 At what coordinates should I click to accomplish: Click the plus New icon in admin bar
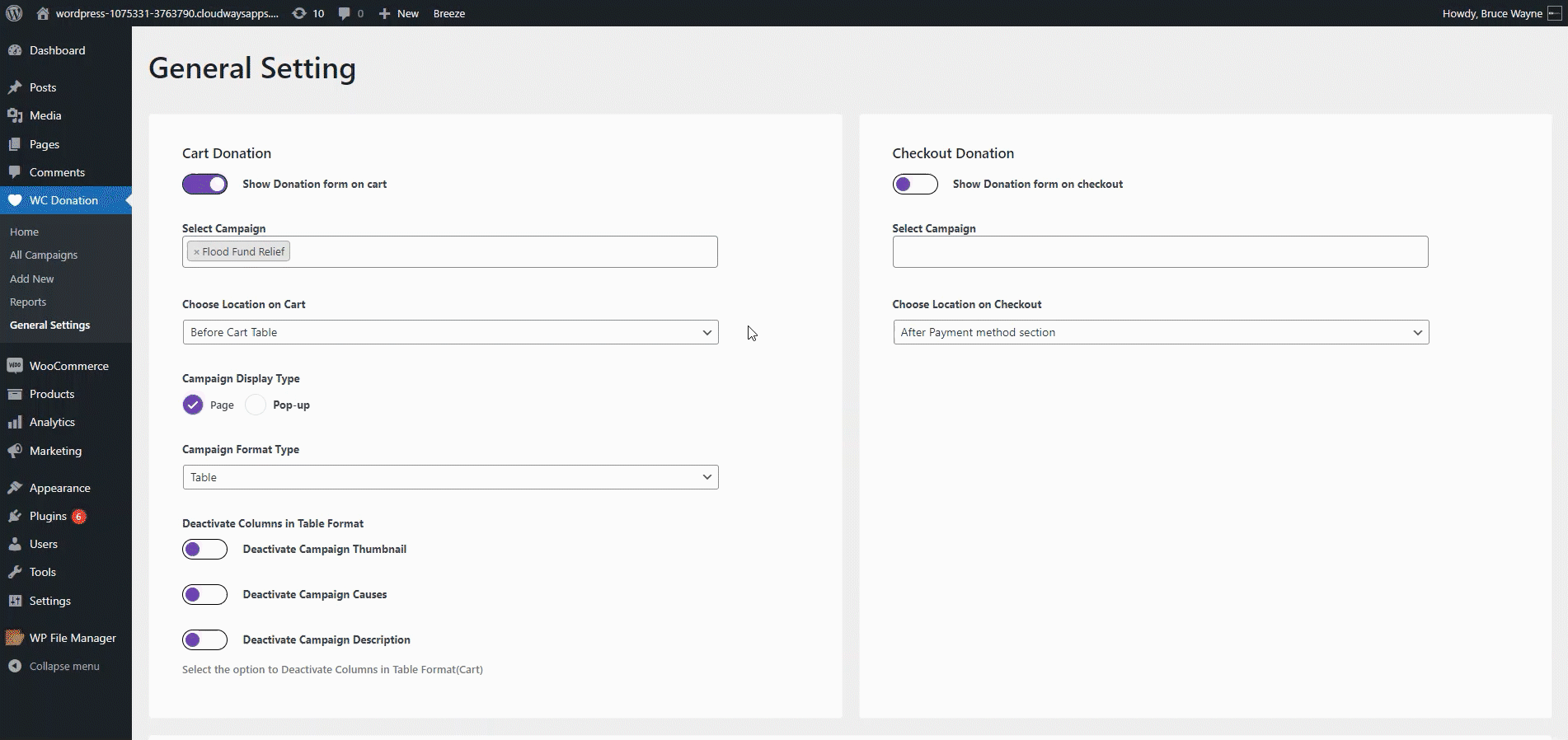(384, 13)
